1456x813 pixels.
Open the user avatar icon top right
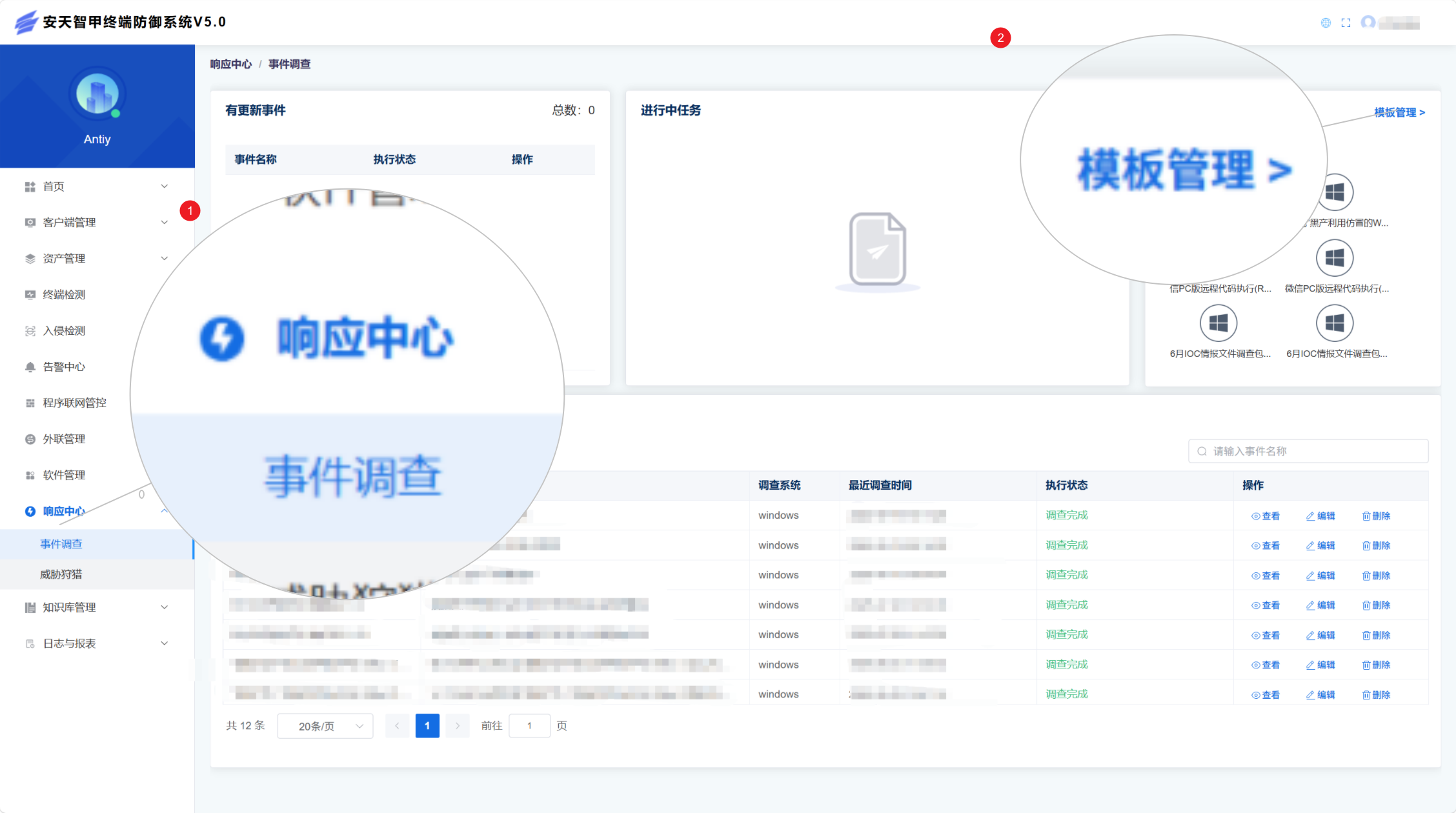(x=1368, y=23)
